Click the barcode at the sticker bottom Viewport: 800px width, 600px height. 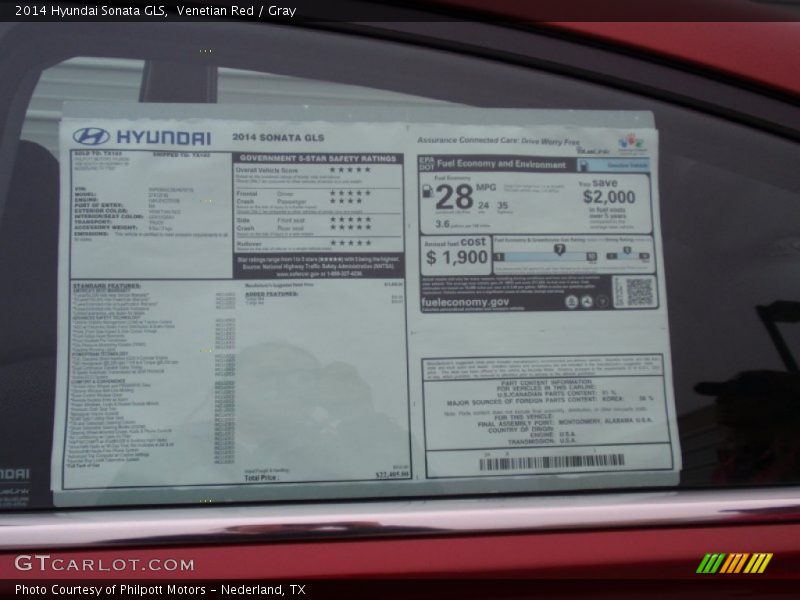point(552,462)
